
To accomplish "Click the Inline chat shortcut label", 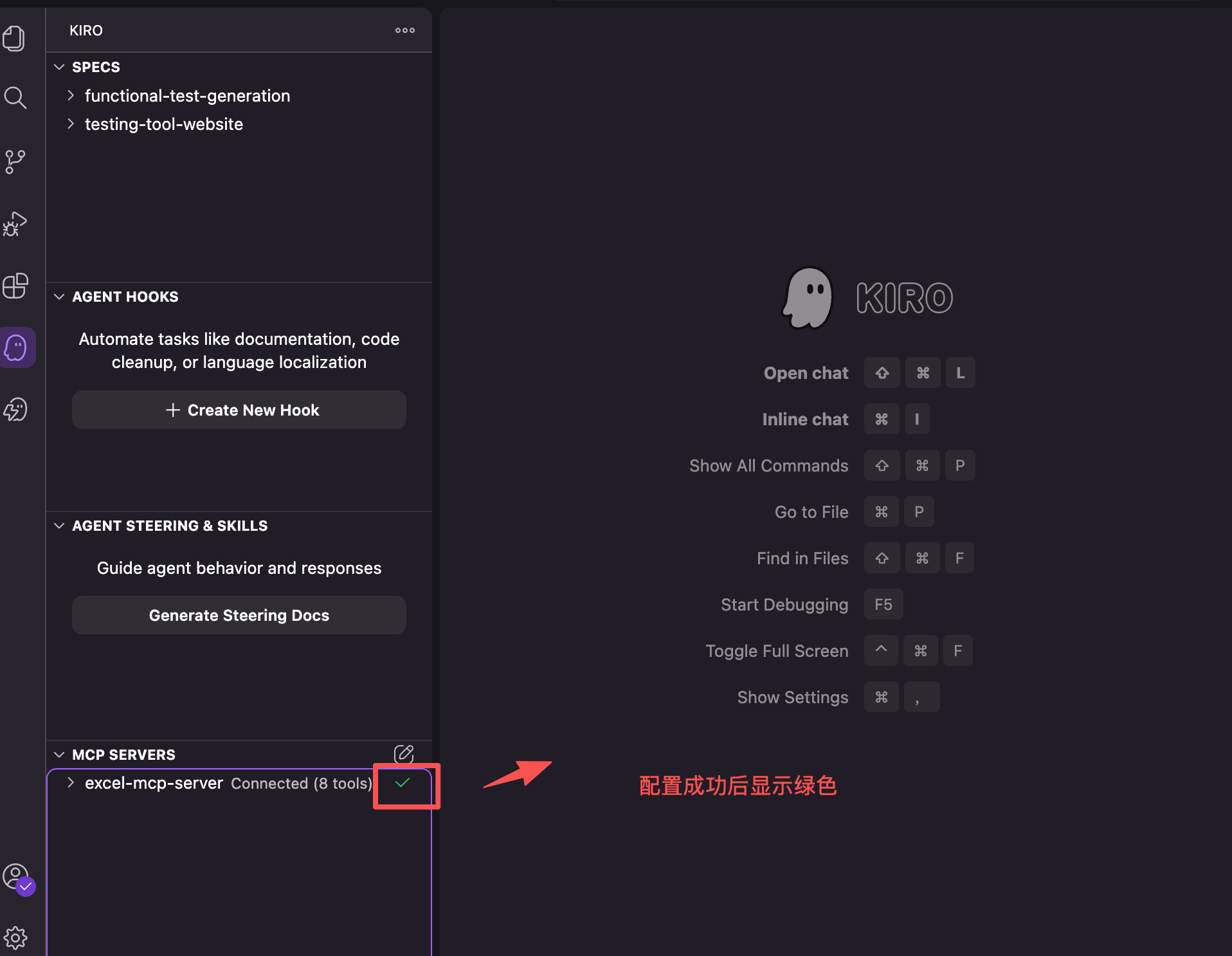I will pyautogui.click(x=805, y=419).
